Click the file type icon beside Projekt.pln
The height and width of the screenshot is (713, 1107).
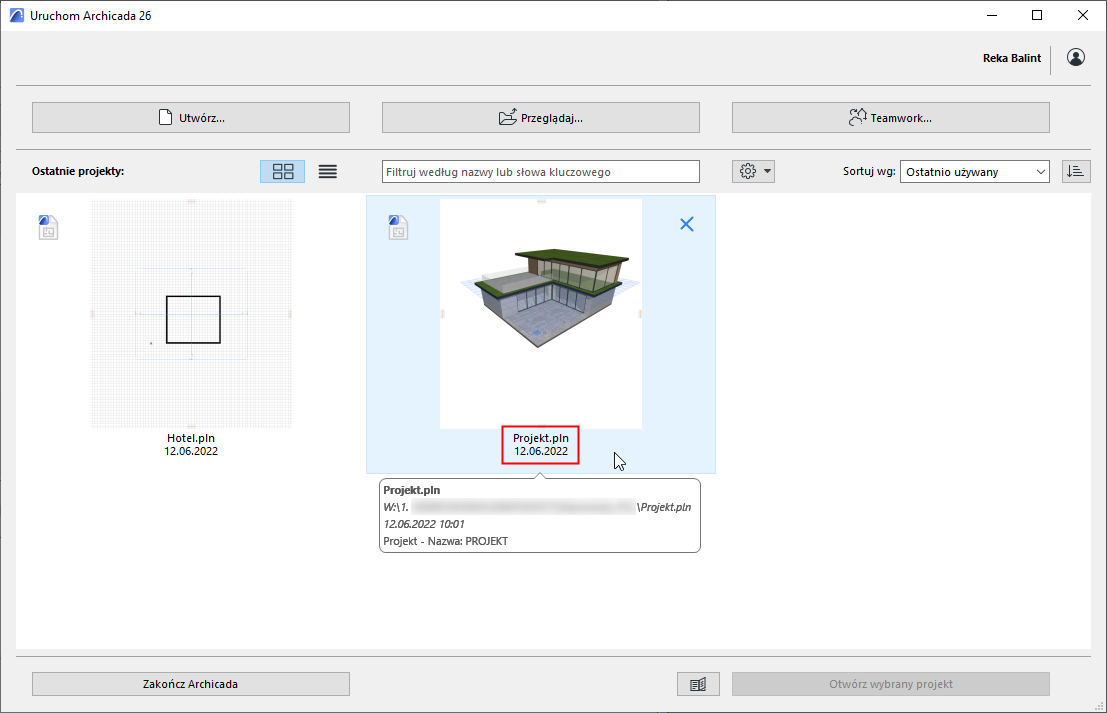pos(398,227)
